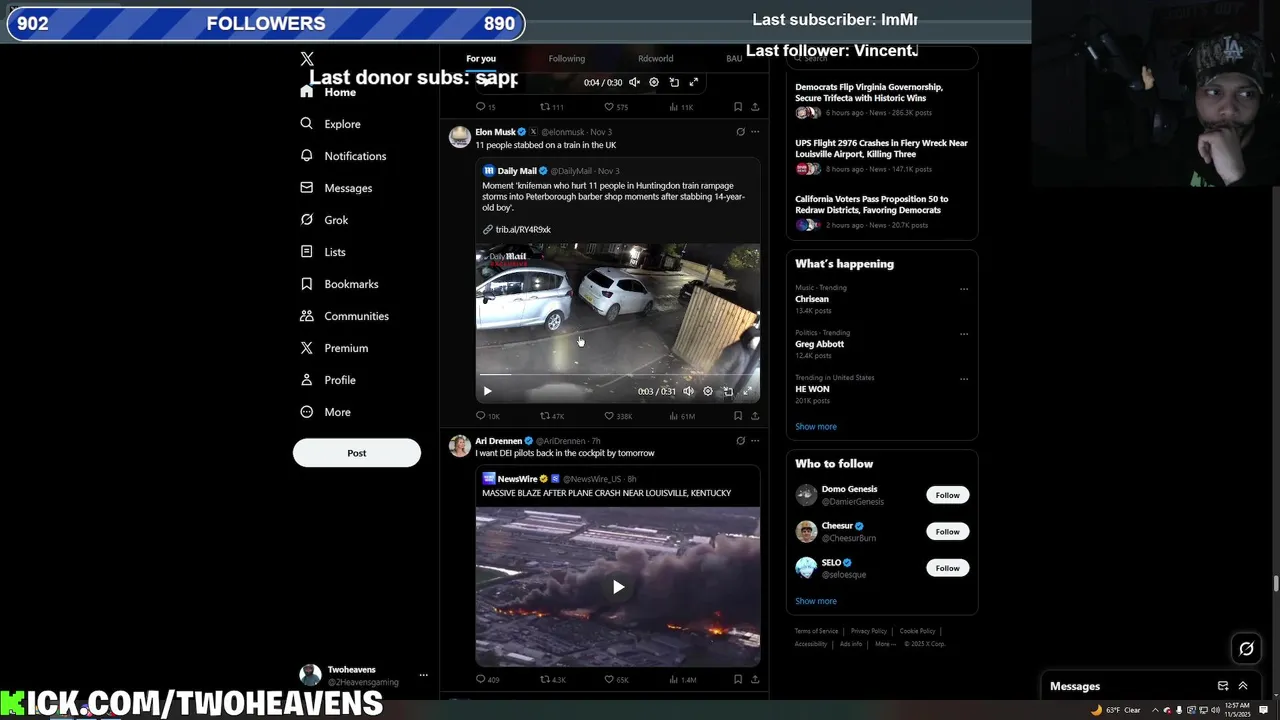The height and width of the screenshot is (720, 1280).
Task: Open options for Greg Abbott trend
Action: (964, 334)
